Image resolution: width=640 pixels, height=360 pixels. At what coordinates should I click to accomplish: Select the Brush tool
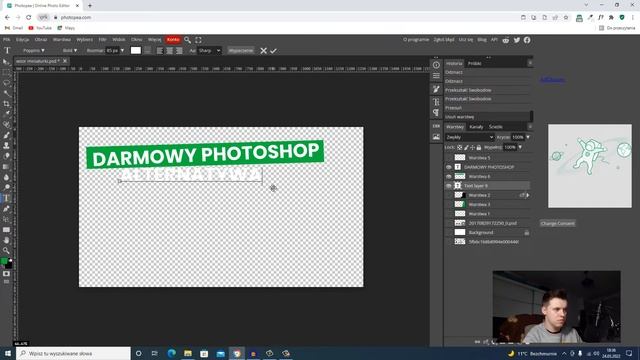coord(6,135)
